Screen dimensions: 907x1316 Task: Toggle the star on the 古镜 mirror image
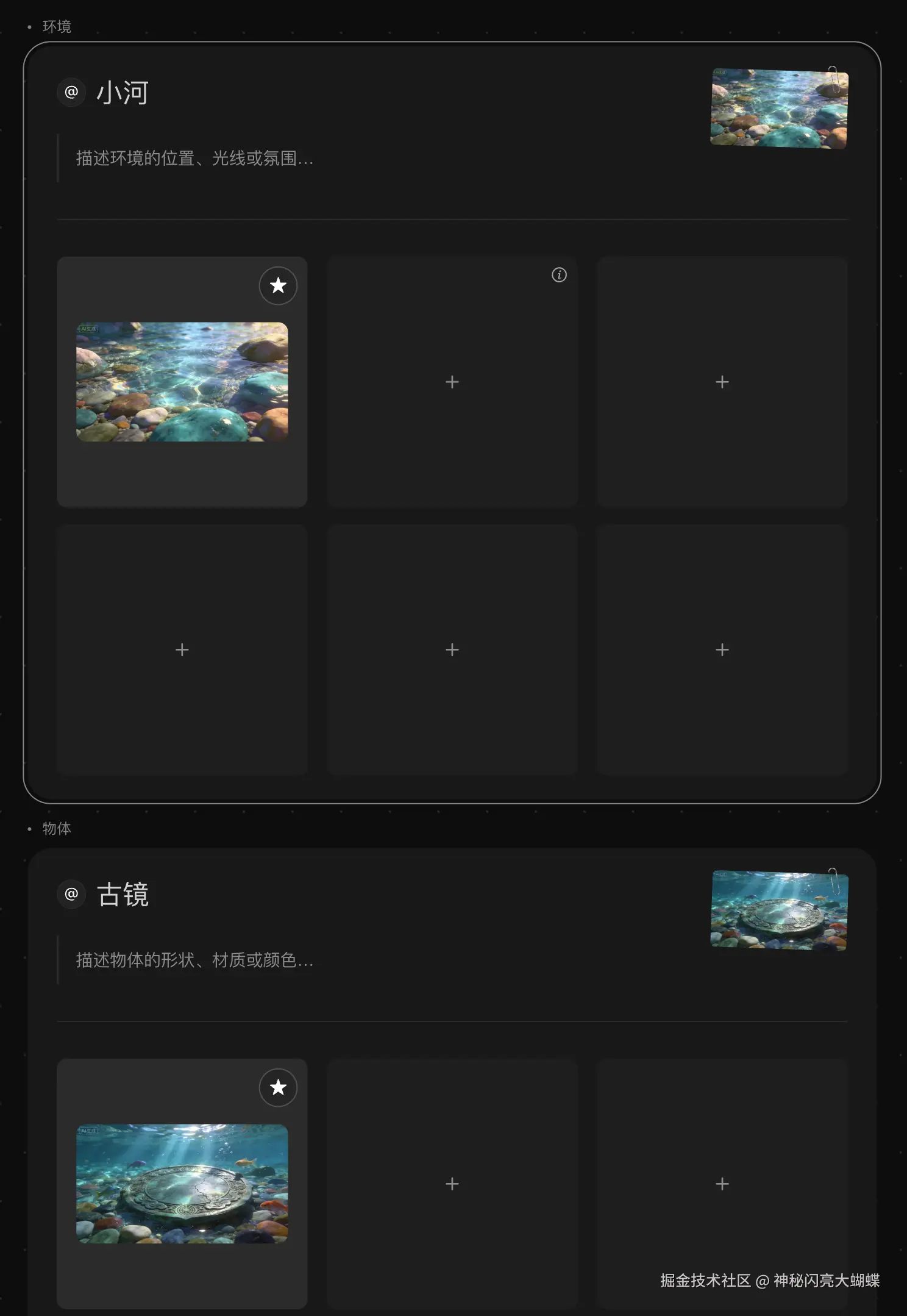(x=278, y=1087)
